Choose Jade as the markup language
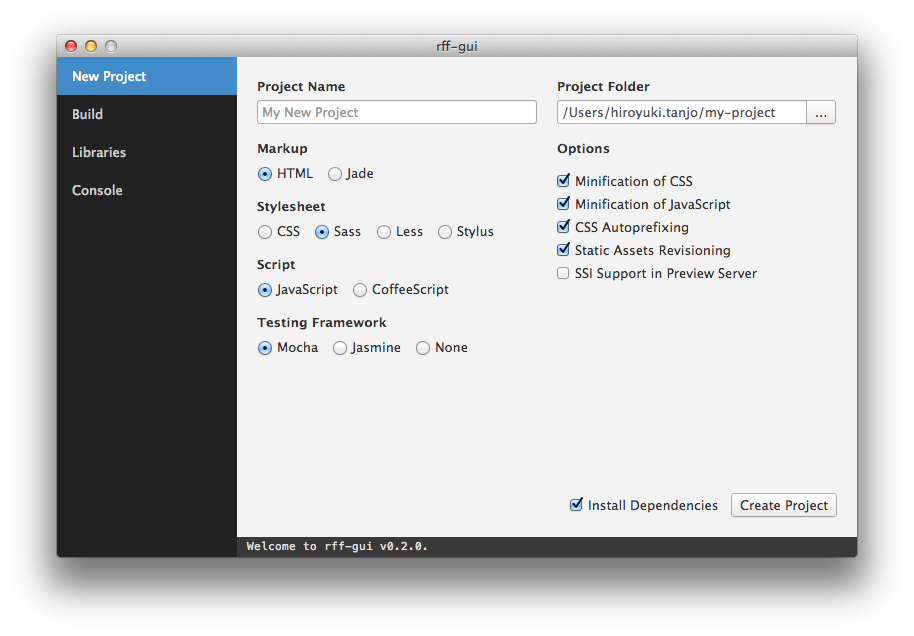 click(x=335, y=174)
